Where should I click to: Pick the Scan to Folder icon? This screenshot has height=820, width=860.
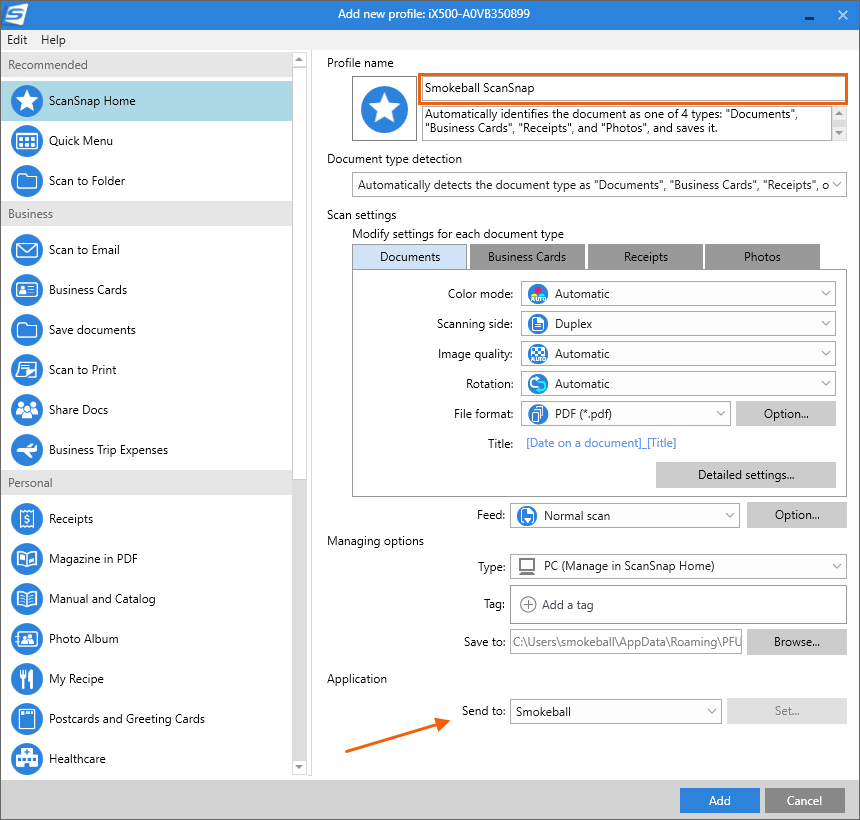point(26,181)
